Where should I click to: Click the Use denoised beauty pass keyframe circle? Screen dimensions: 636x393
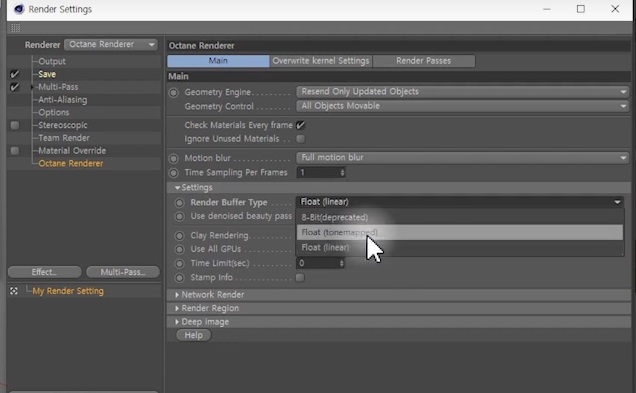pyautogui.click(x=179, y=216)
